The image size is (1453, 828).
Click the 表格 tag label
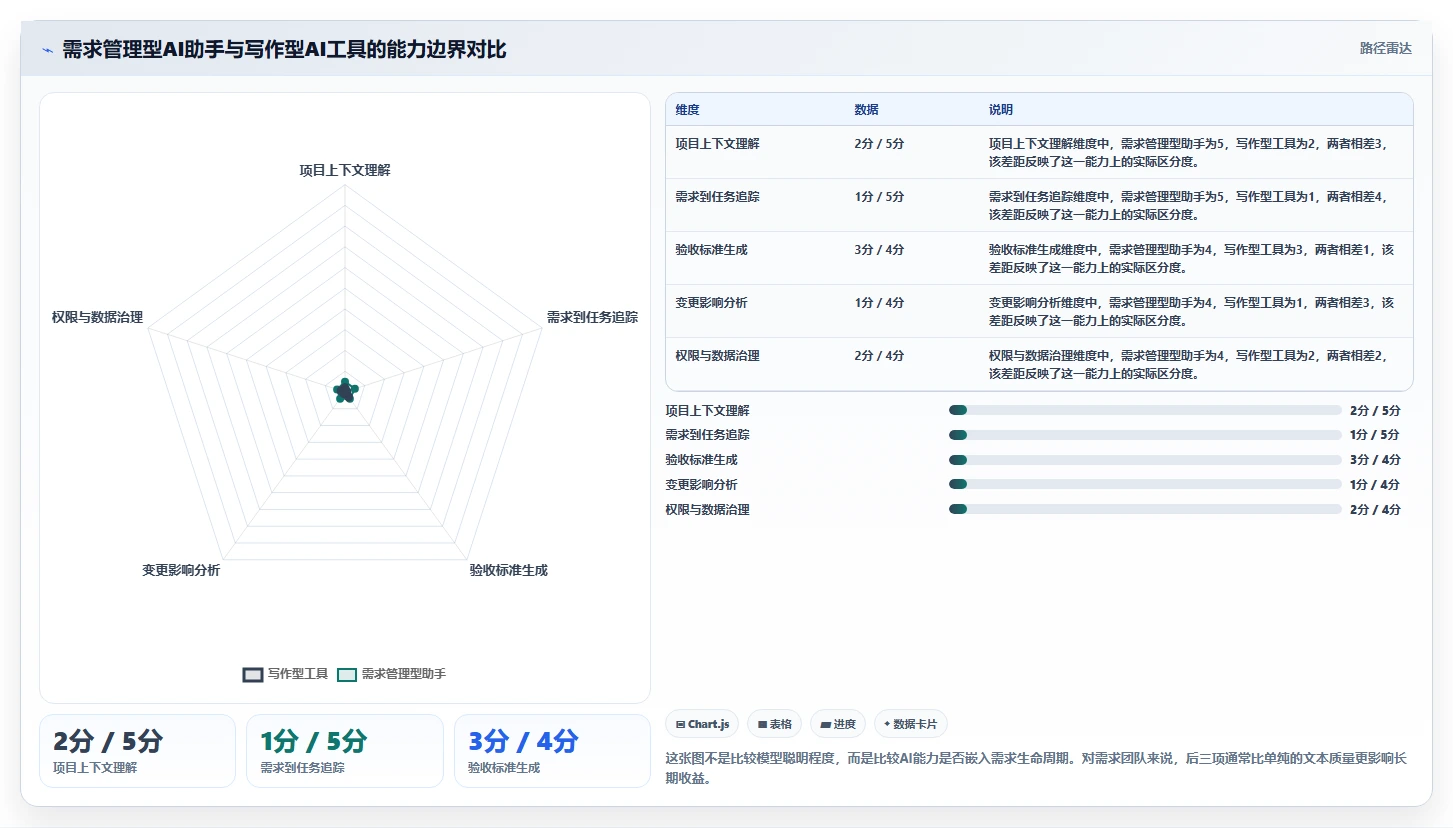(781, 724)
